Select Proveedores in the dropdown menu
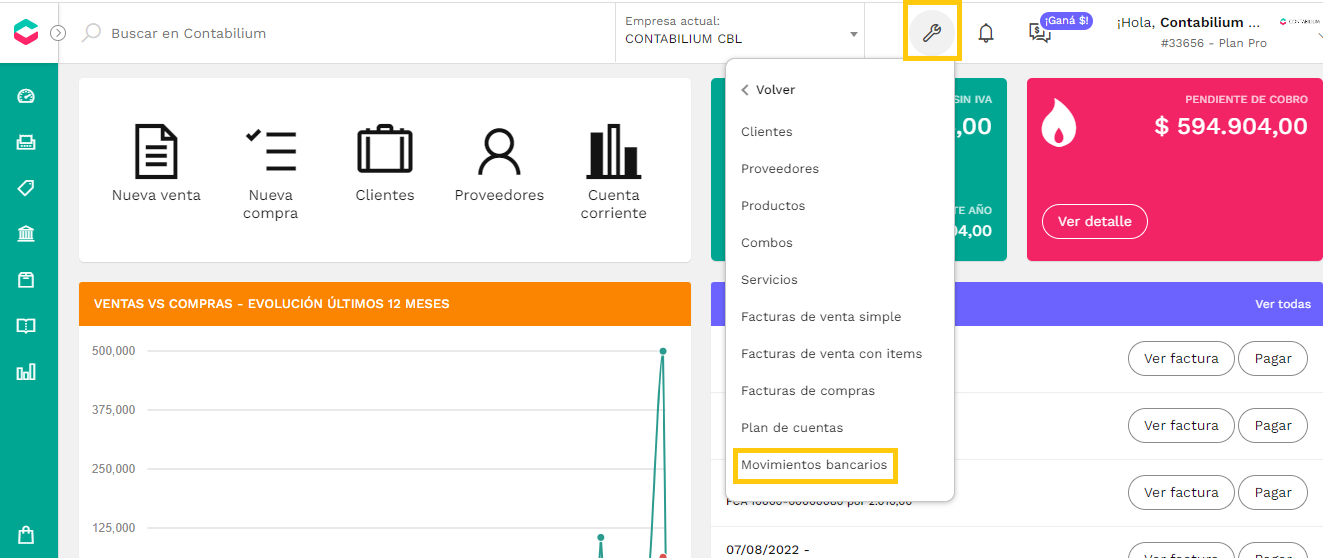The height and width of the screenshot is (558, 1323). point(780,169)
